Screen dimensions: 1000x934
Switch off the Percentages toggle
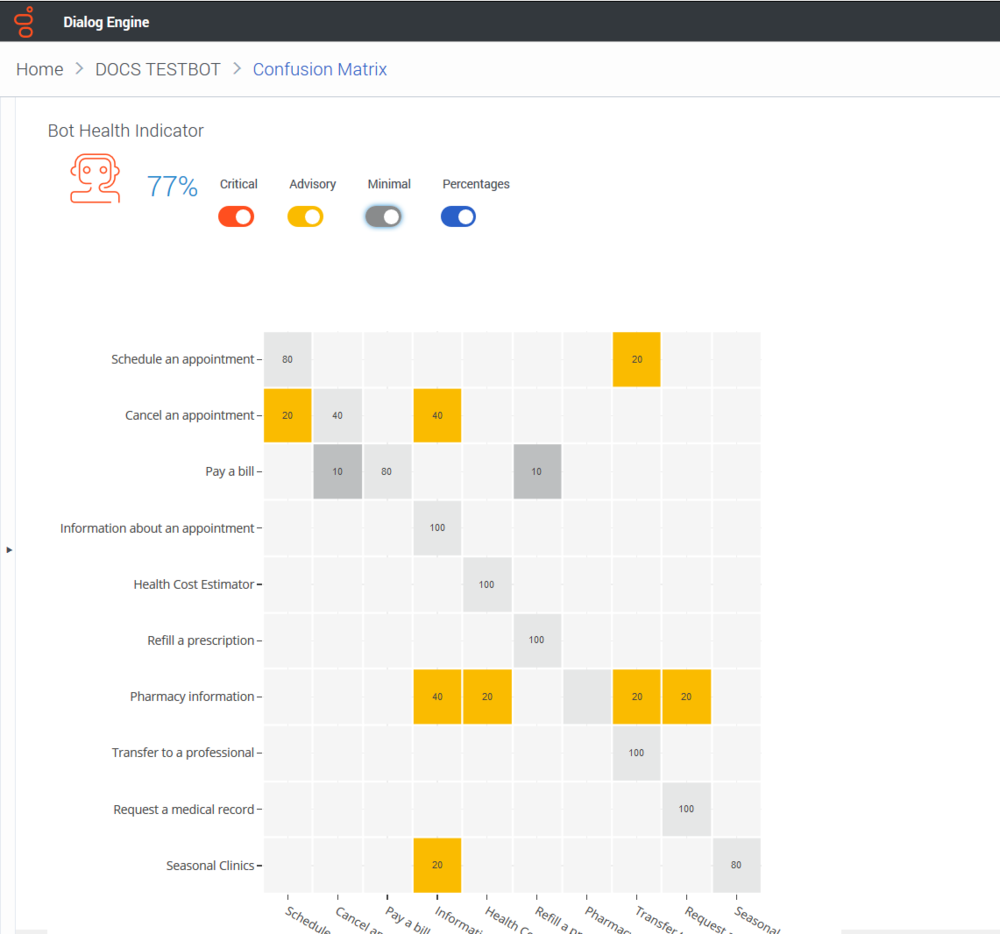tap(459, 217)
